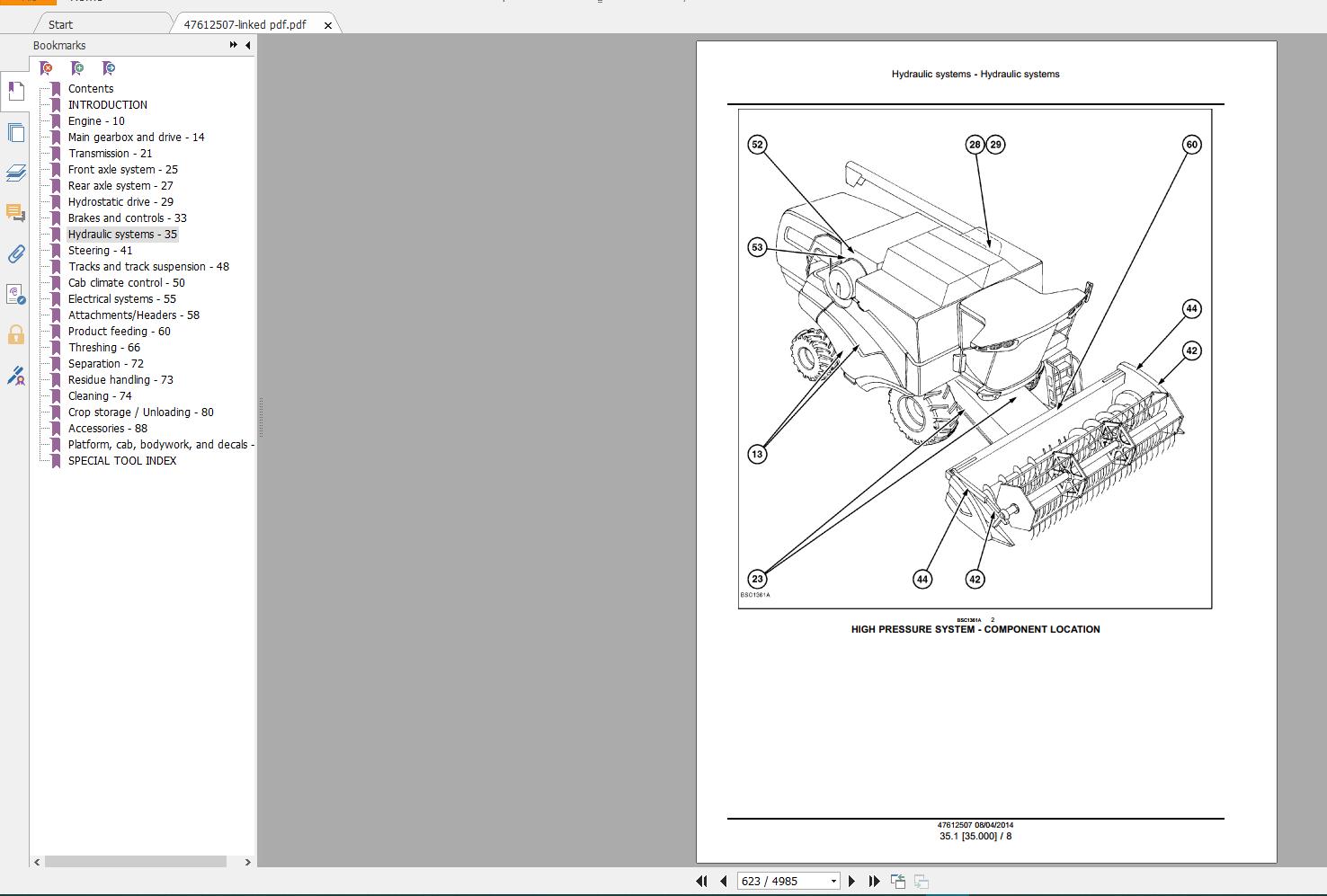Open the digital sign pen panel
This screenshot has height=896, width=1327.
(x=15, y=376)
